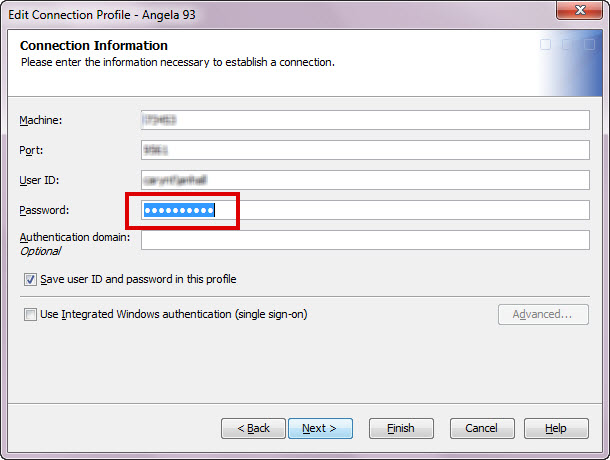Screen dimensions: 610x460
Task: Click the "User ID:" text label
Action: tap(40, 181)
